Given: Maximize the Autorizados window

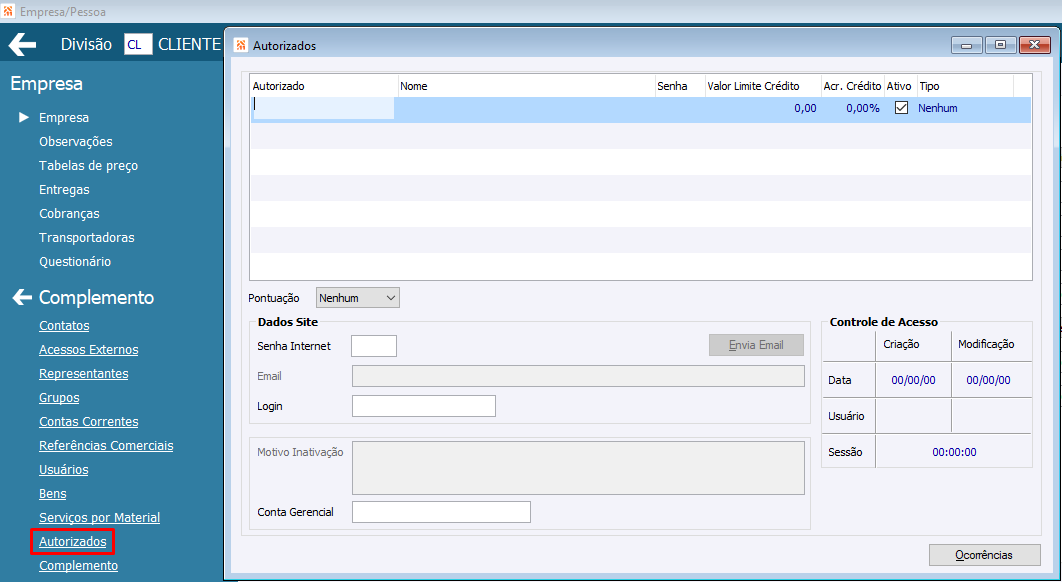Looking at the screenshot, I should (1000, 45).
